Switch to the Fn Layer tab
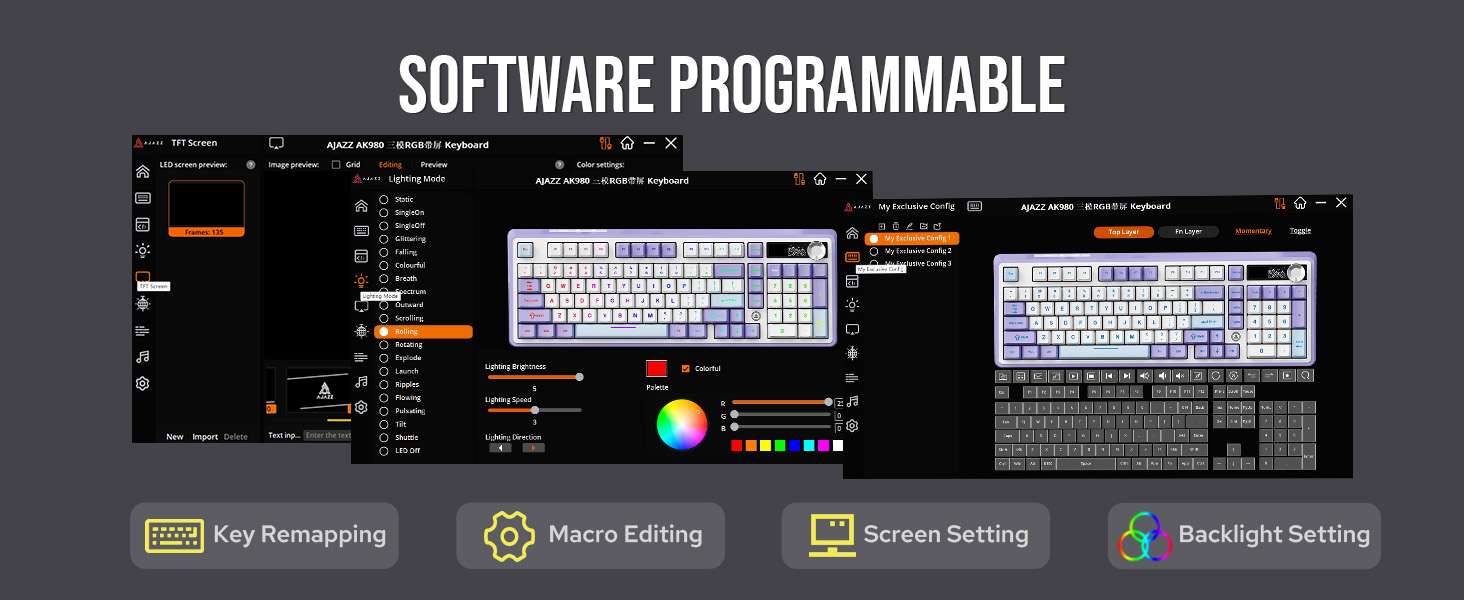The height and width of the screenshot is (600, 1464). (1188, 232)
